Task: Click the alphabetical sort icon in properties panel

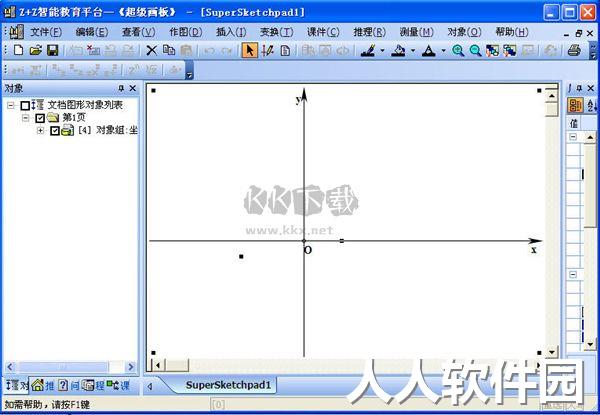Action: pyautogui.click(x=592, y=105)
